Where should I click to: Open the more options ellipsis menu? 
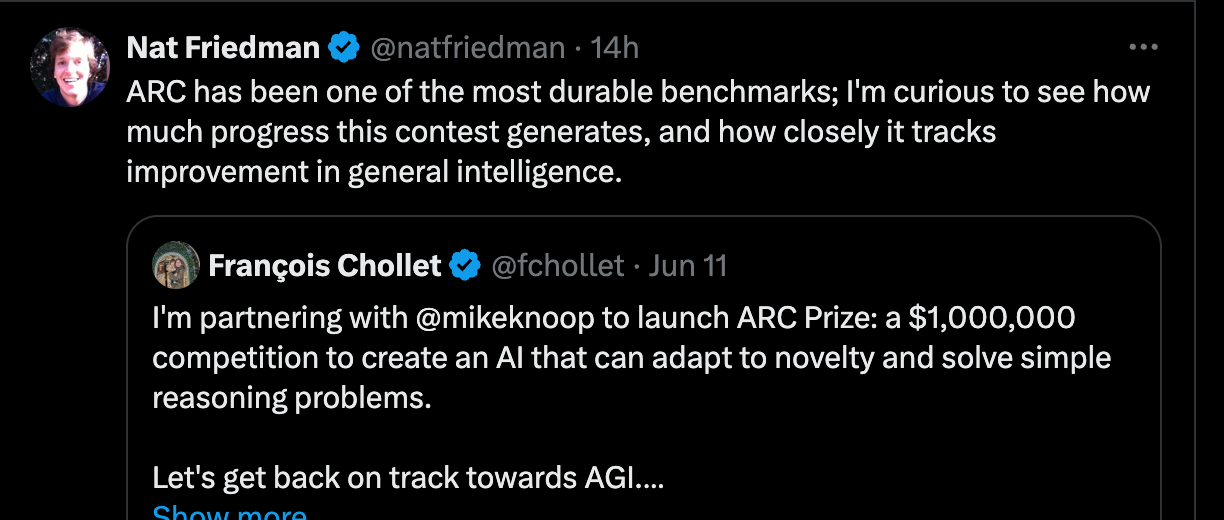pyautogui.click(x=1142, y=47)
